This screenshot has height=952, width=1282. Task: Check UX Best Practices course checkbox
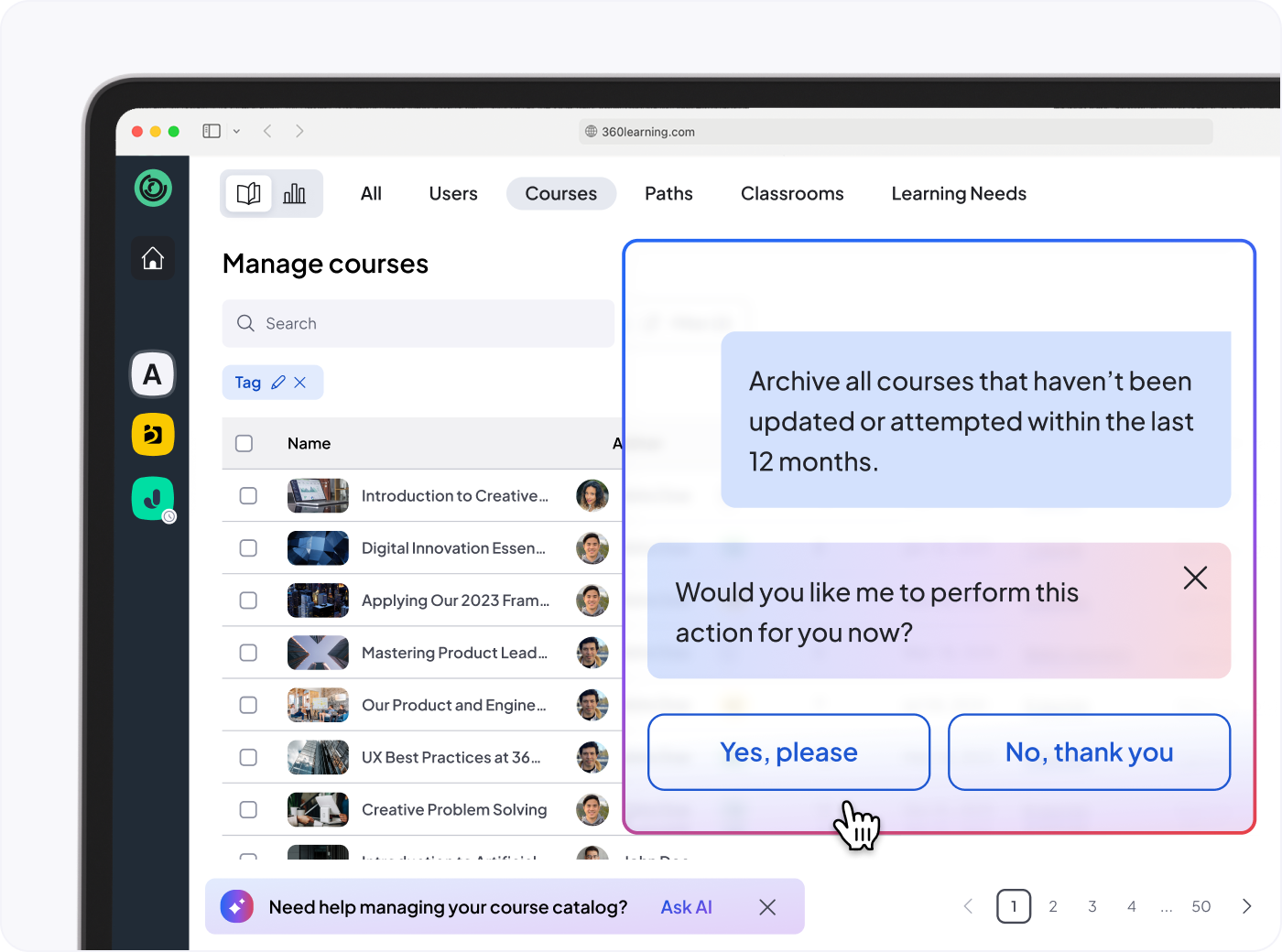click(248, 757)
